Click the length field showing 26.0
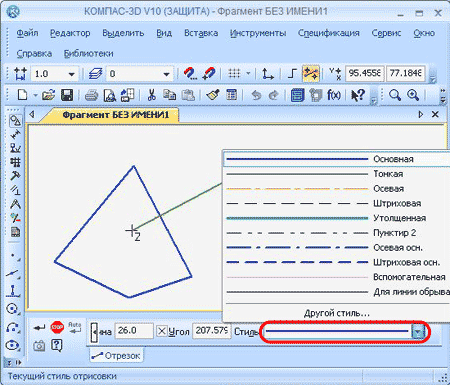 coord(134,331)
